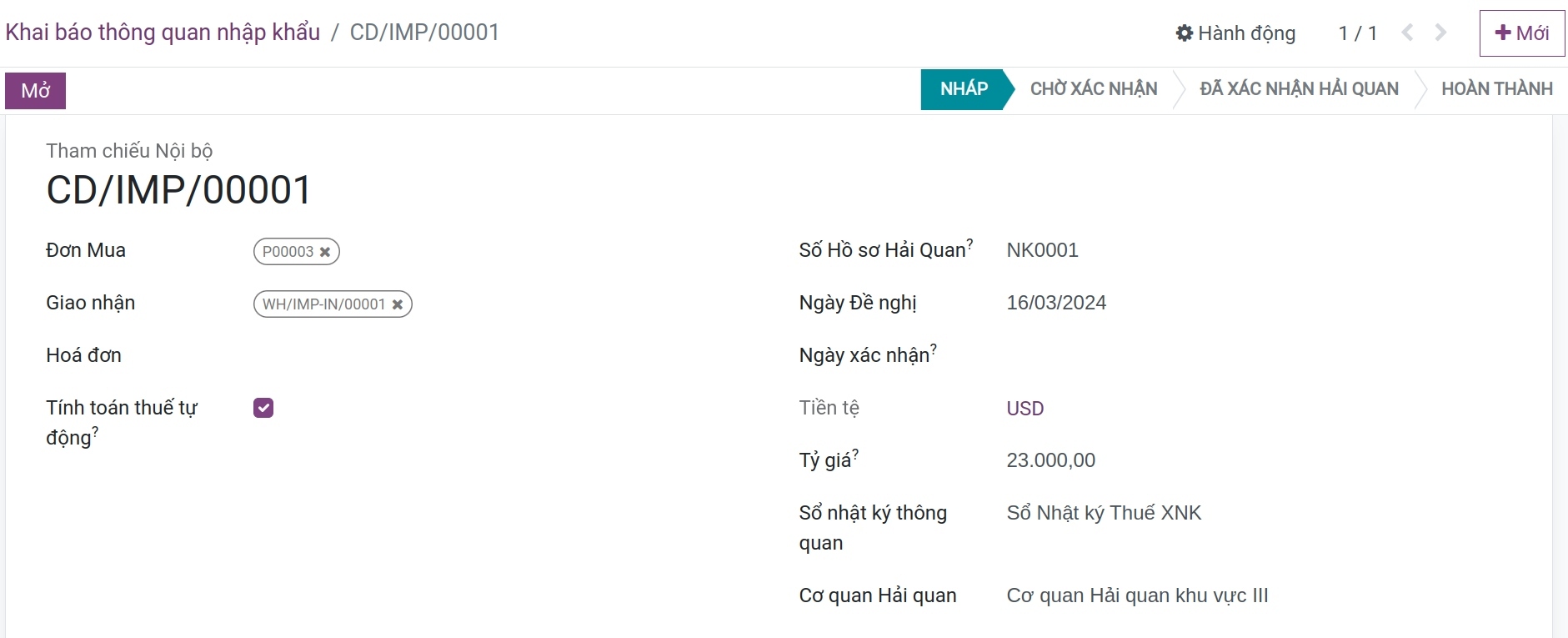The width and height of the screenshot is (1568, 638).
Task: Create a new record with Mới
Action: [x=1522, y=33]
